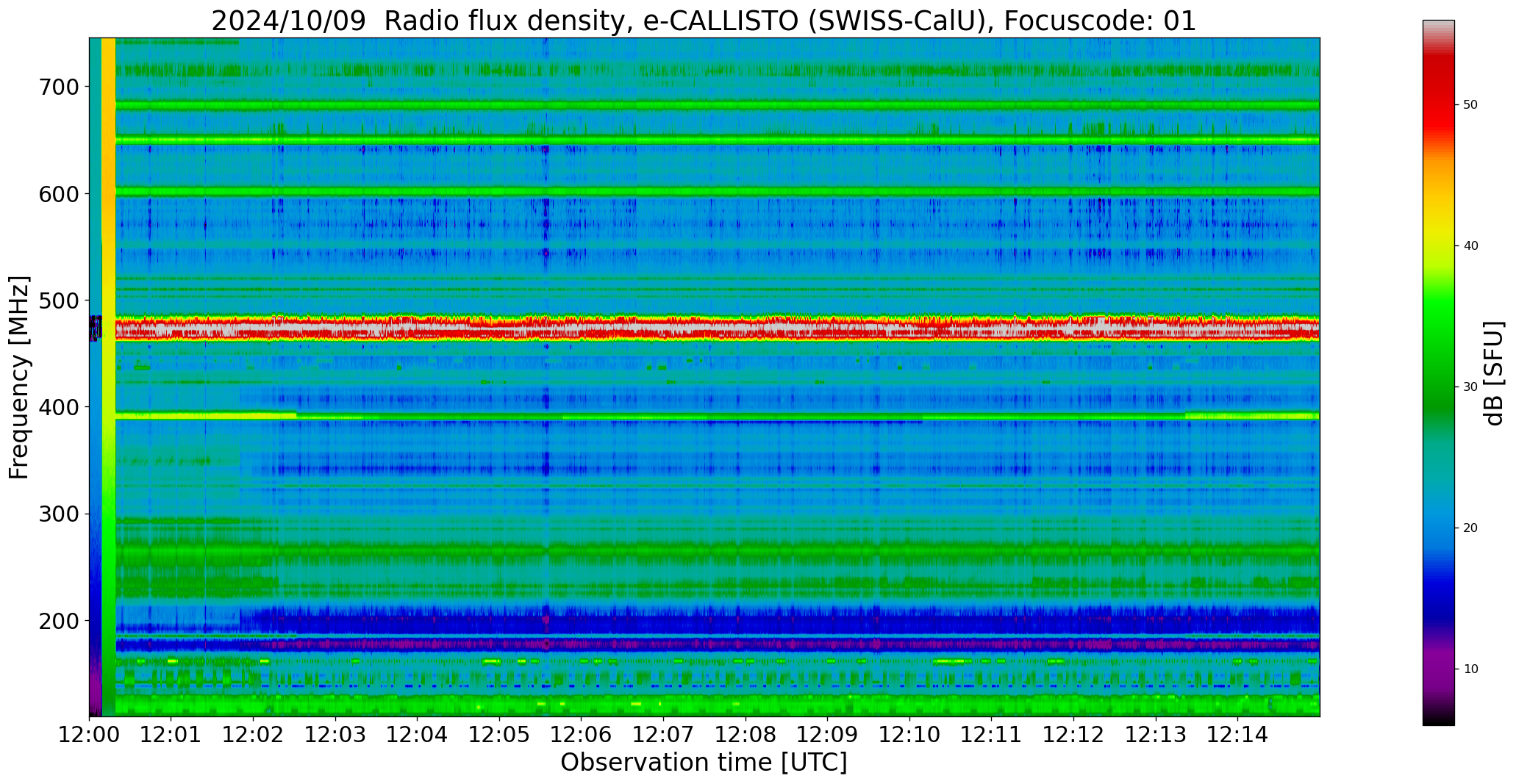Click the 12:14 time tick label
Screen dimensions: 1516x784
coord(1237,734)
